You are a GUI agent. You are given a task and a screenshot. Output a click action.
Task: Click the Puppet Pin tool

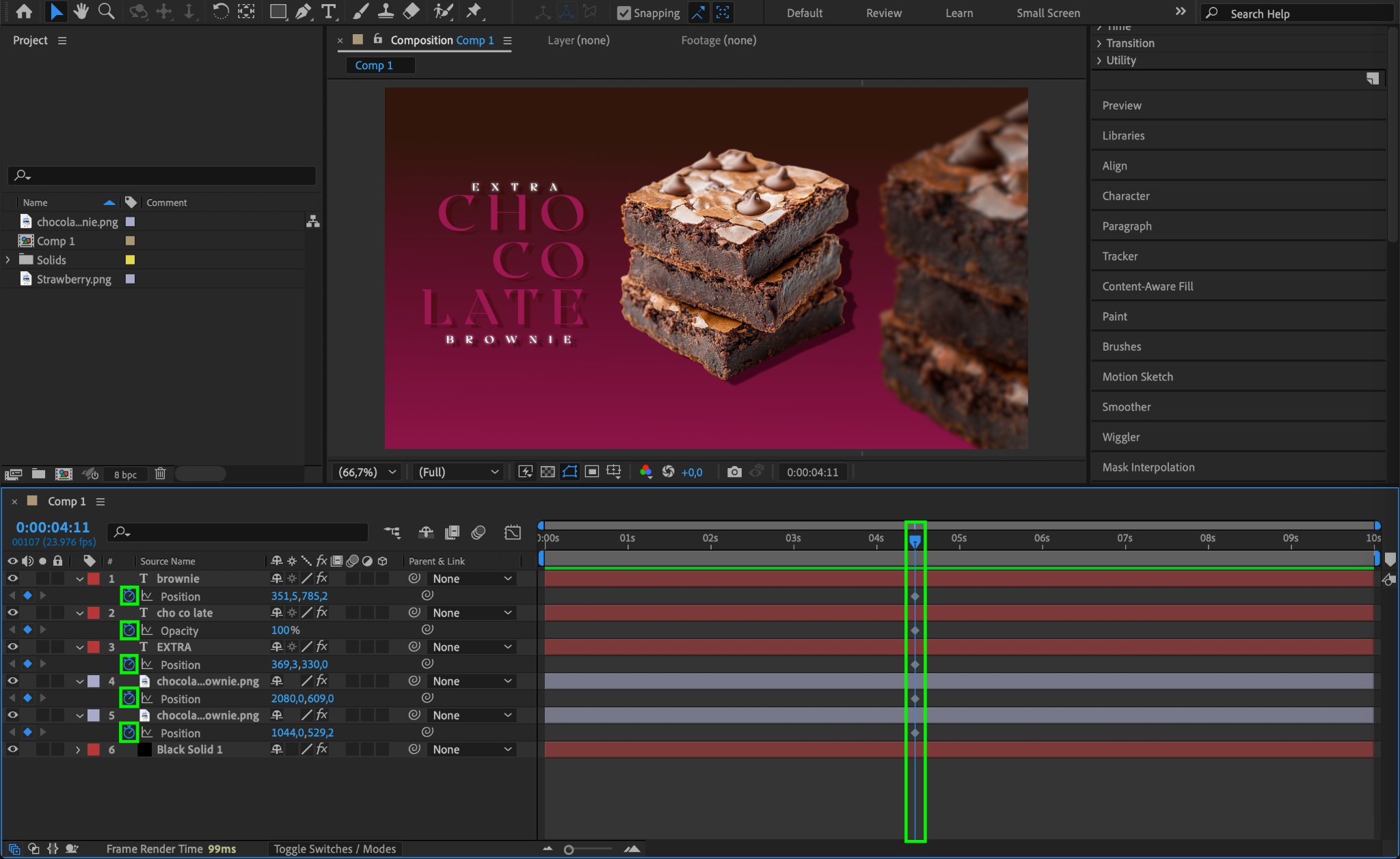(x=473, y=12)
